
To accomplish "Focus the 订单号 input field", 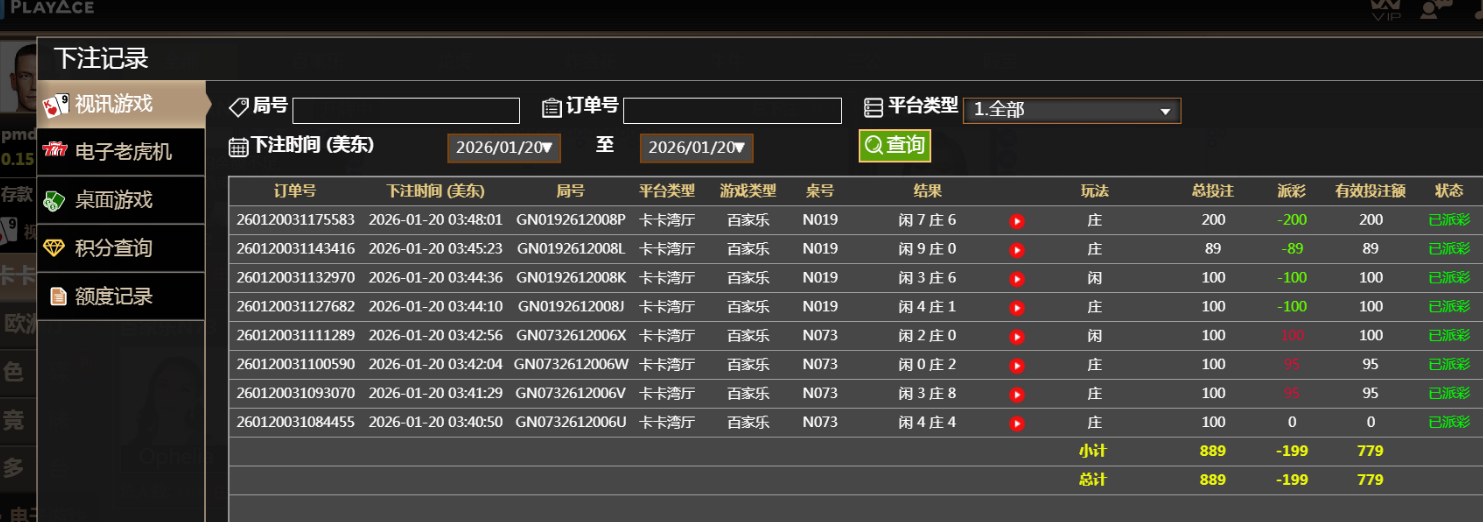I will pyautogui.click(x=732, y=110).
